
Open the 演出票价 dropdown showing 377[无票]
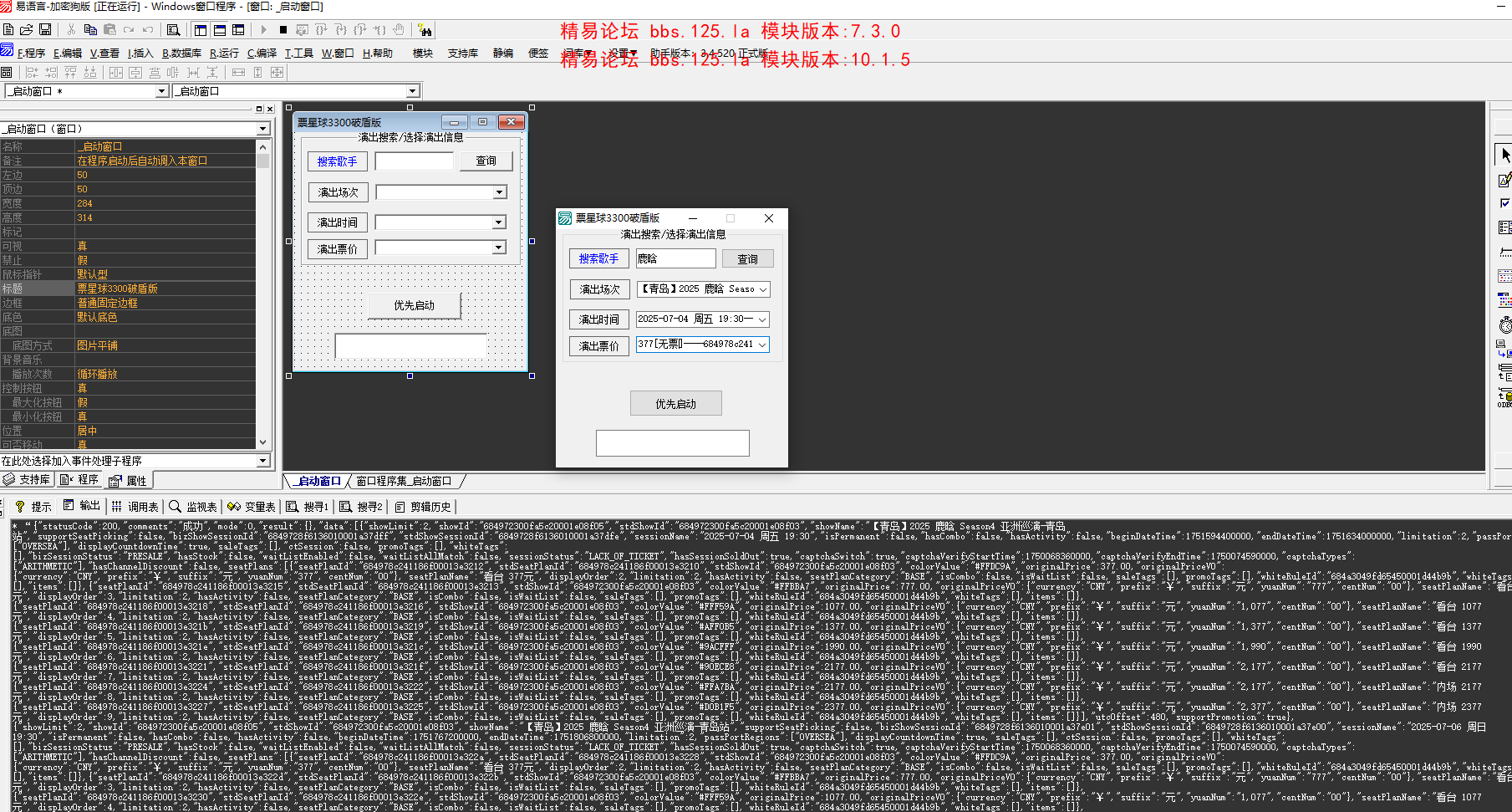[x=763, y=345]
